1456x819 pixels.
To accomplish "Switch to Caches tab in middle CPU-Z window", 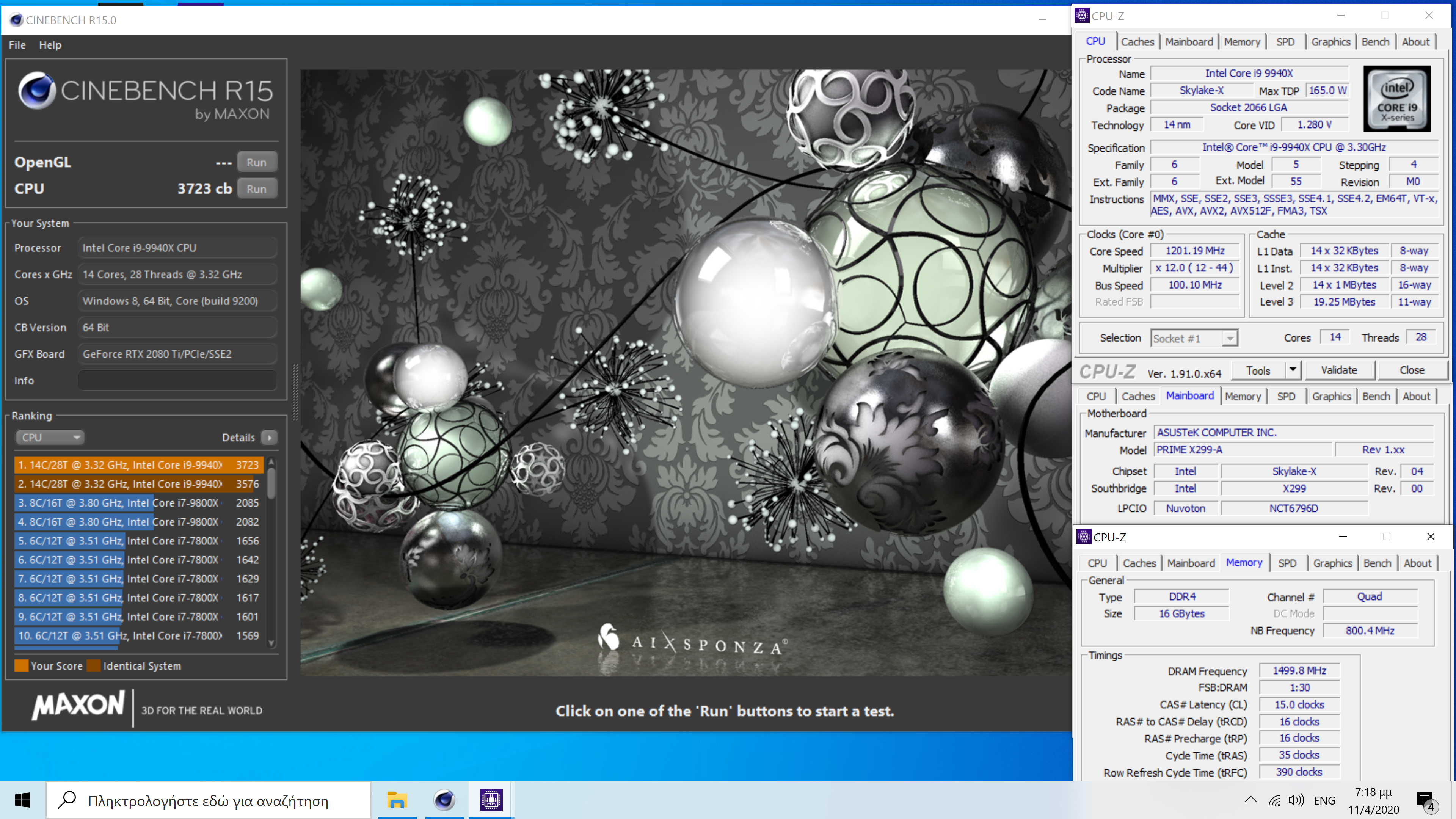I will pos(1138,396).
